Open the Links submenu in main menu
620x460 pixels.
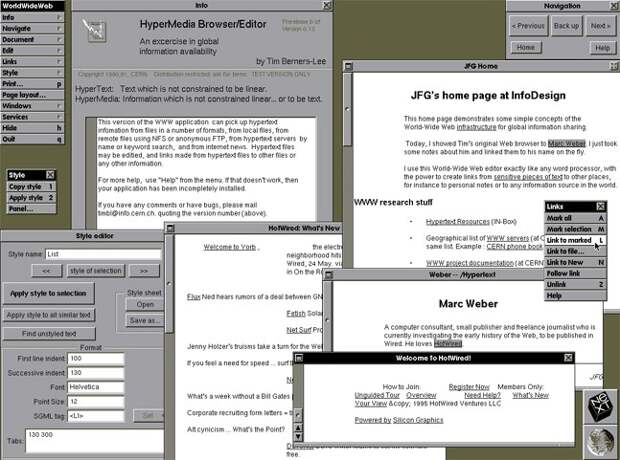tap(32, 62)
